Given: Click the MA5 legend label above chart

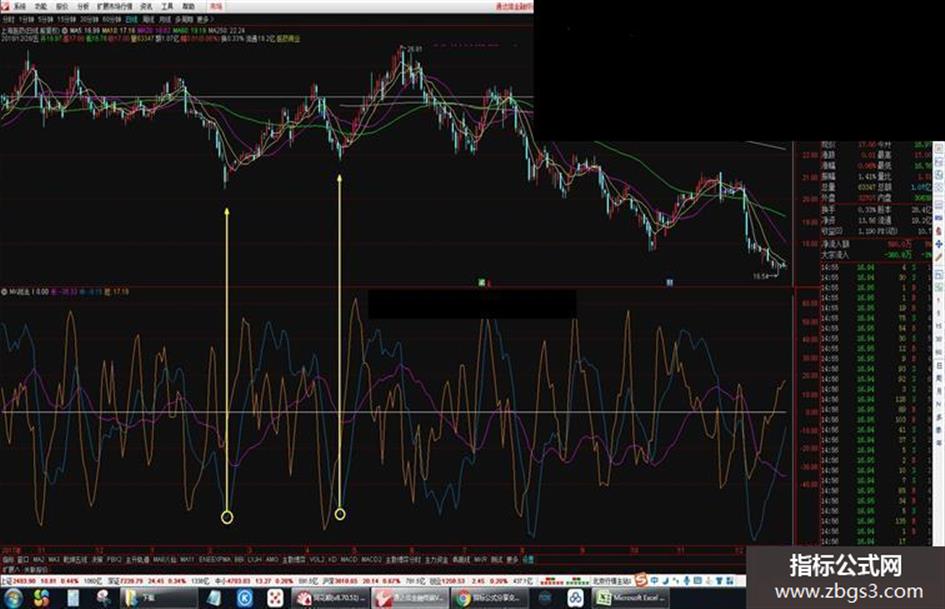Looking at the screenshot, I should 84,30.
